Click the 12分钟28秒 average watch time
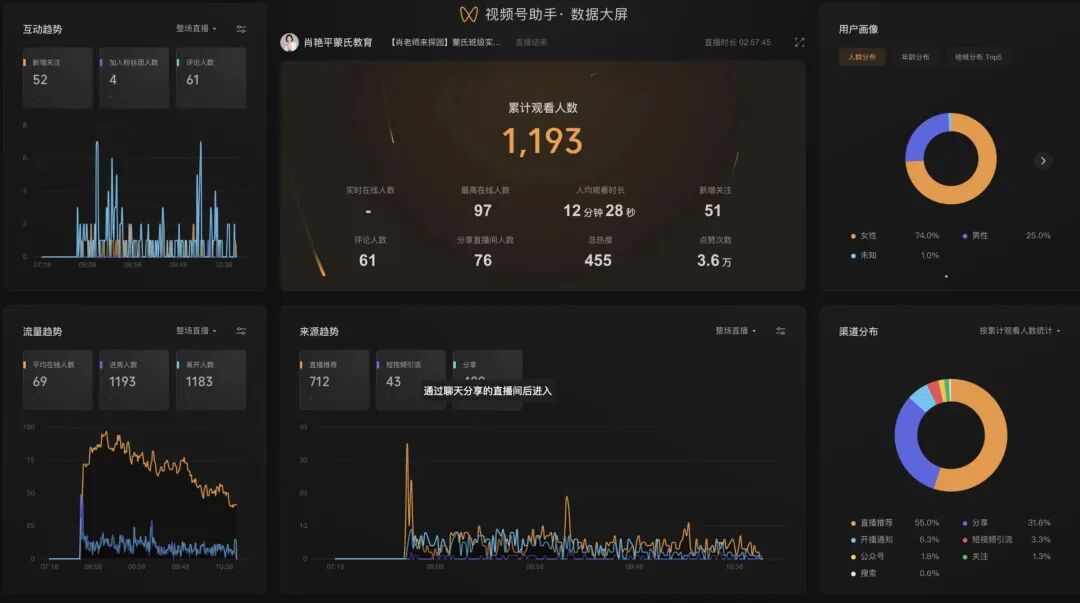The image size is (1080, 603). point(599,211)
